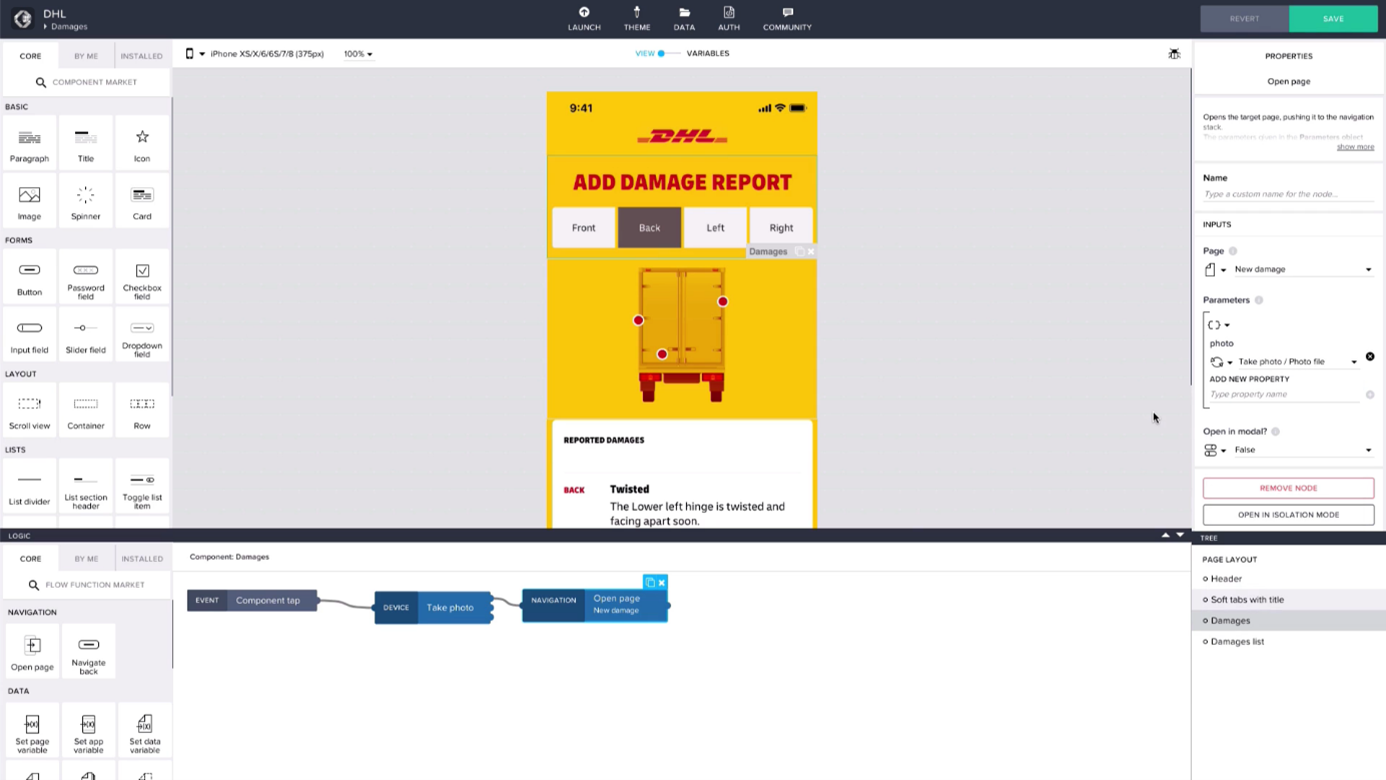Select the Dropdown field component

pos(142,336)
